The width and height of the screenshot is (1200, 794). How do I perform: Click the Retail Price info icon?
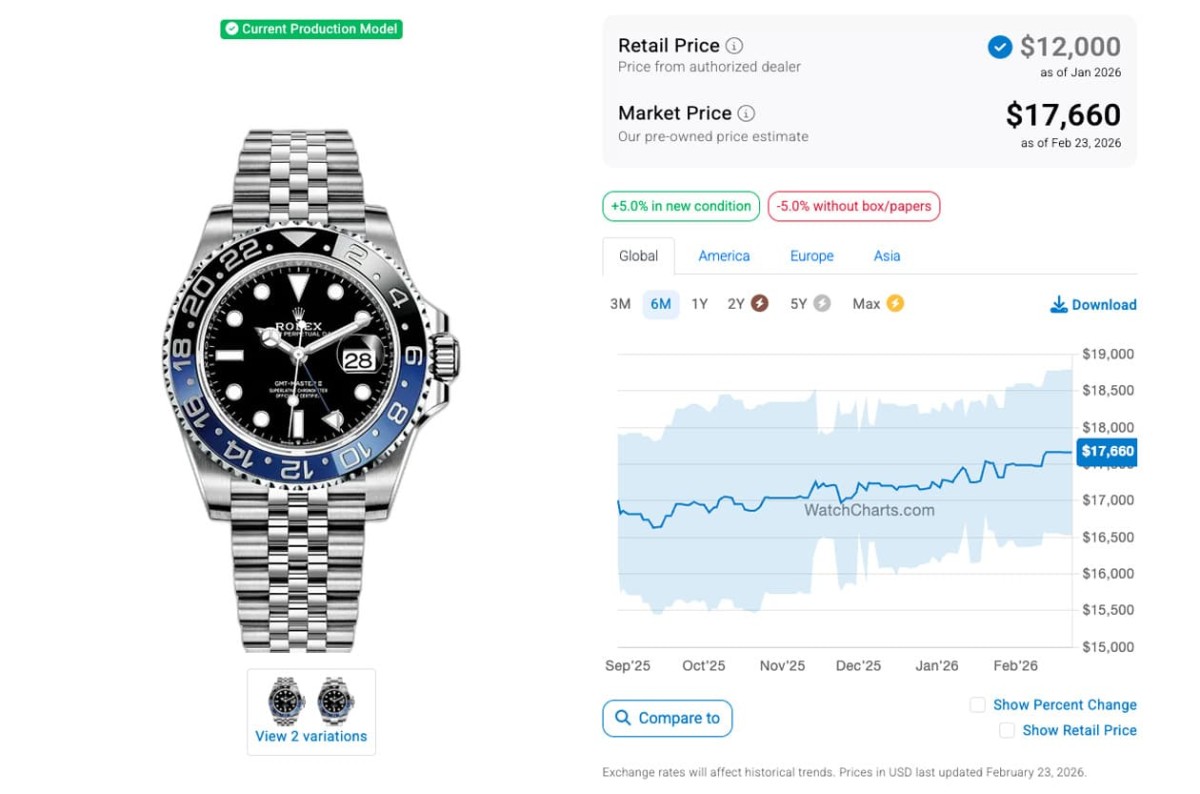[x=734, y=46]
